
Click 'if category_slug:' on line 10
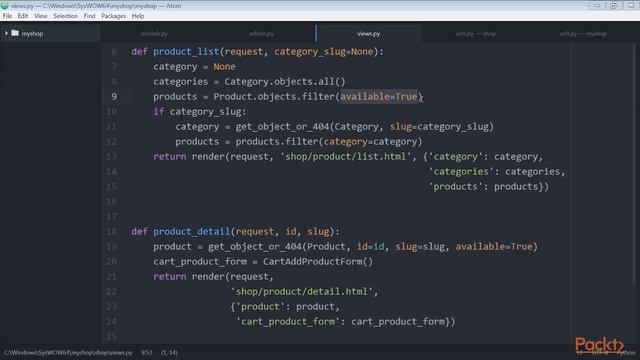pos(200,112)
